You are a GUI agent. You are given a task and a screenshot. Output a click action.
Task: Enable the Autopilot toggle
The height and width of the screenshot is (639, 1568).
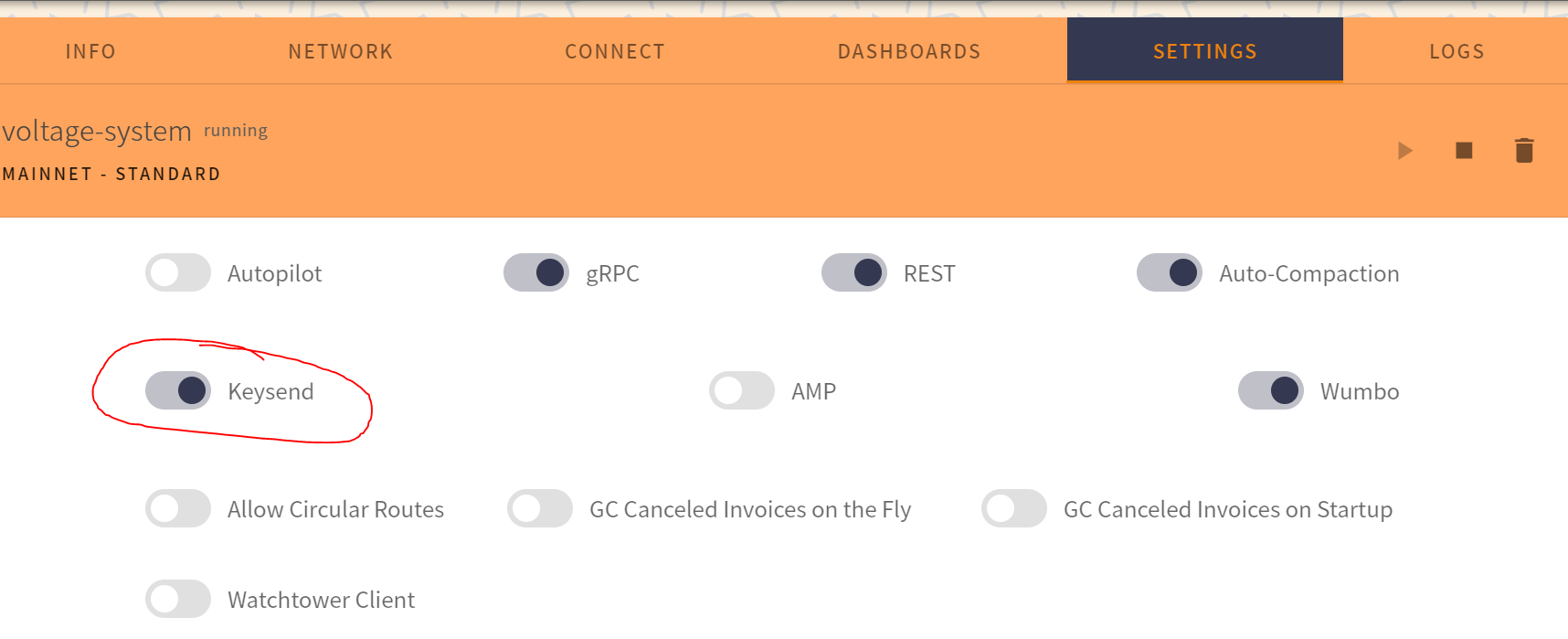point(178,272)
